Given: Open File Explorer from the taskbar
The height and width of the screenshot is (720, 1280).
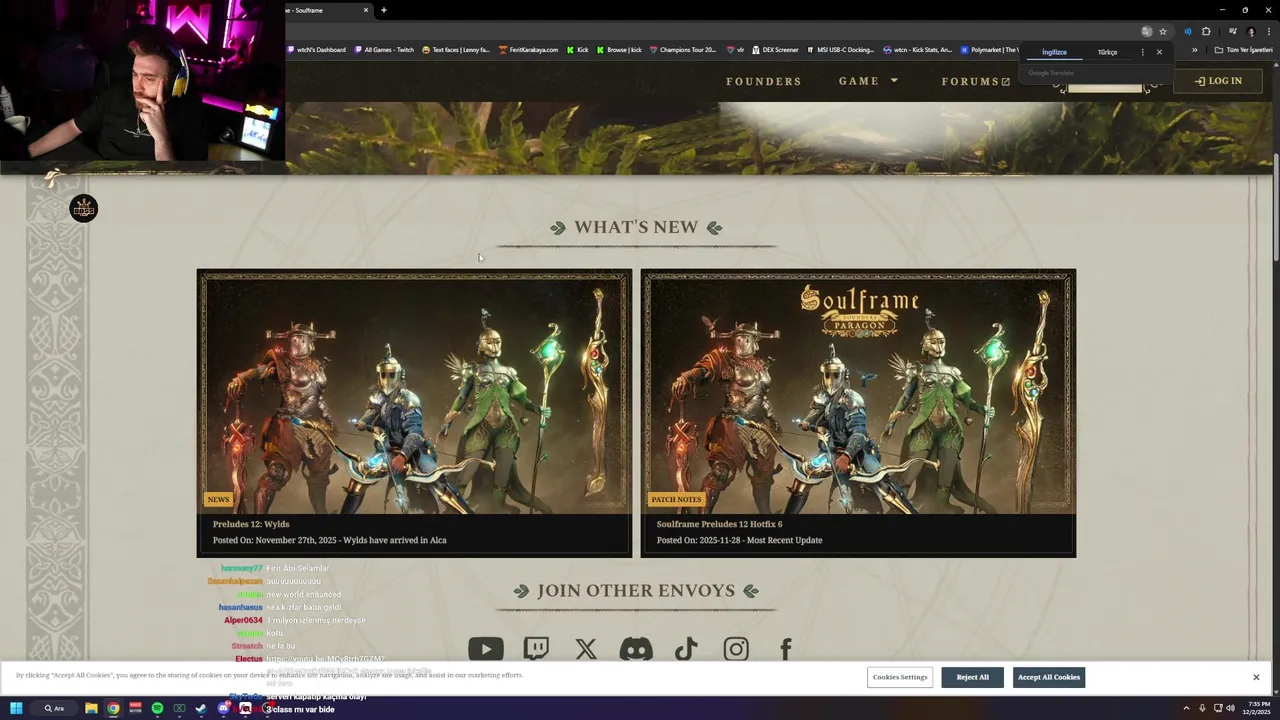Looking at the screenshot, I should tap(91, 708).
